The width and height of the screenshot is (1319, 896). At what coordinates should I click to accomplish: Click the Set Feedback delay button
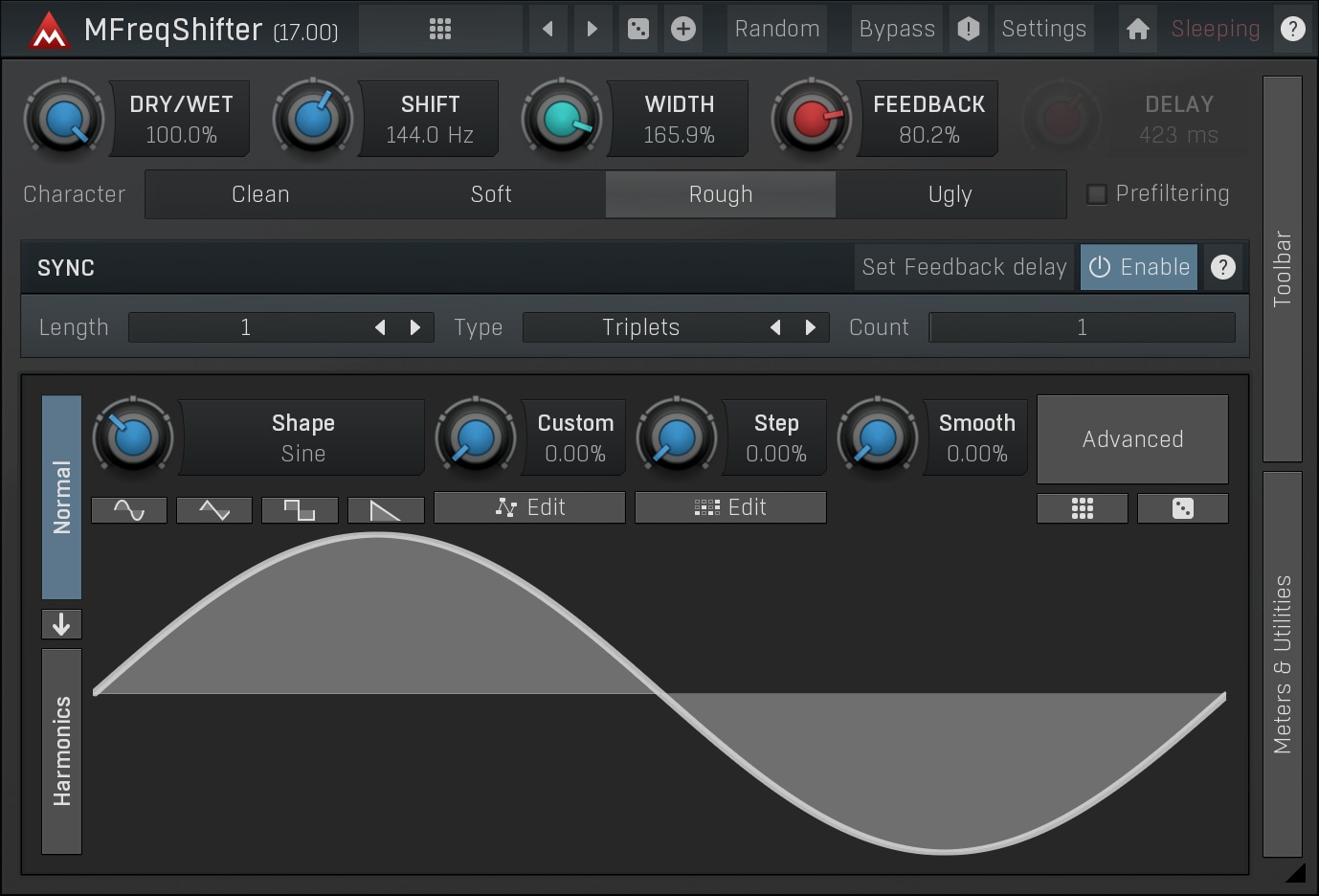[964, 267]
